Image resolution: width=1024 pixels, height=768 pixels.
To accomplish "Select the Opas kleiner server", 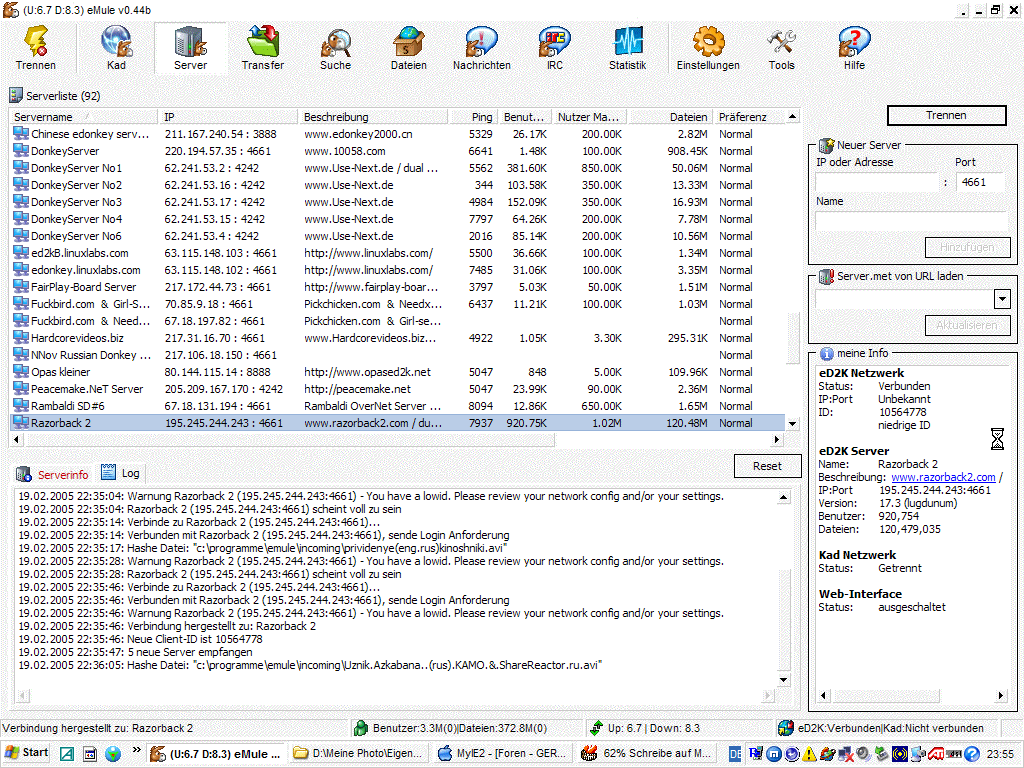I will coord(398,372).
